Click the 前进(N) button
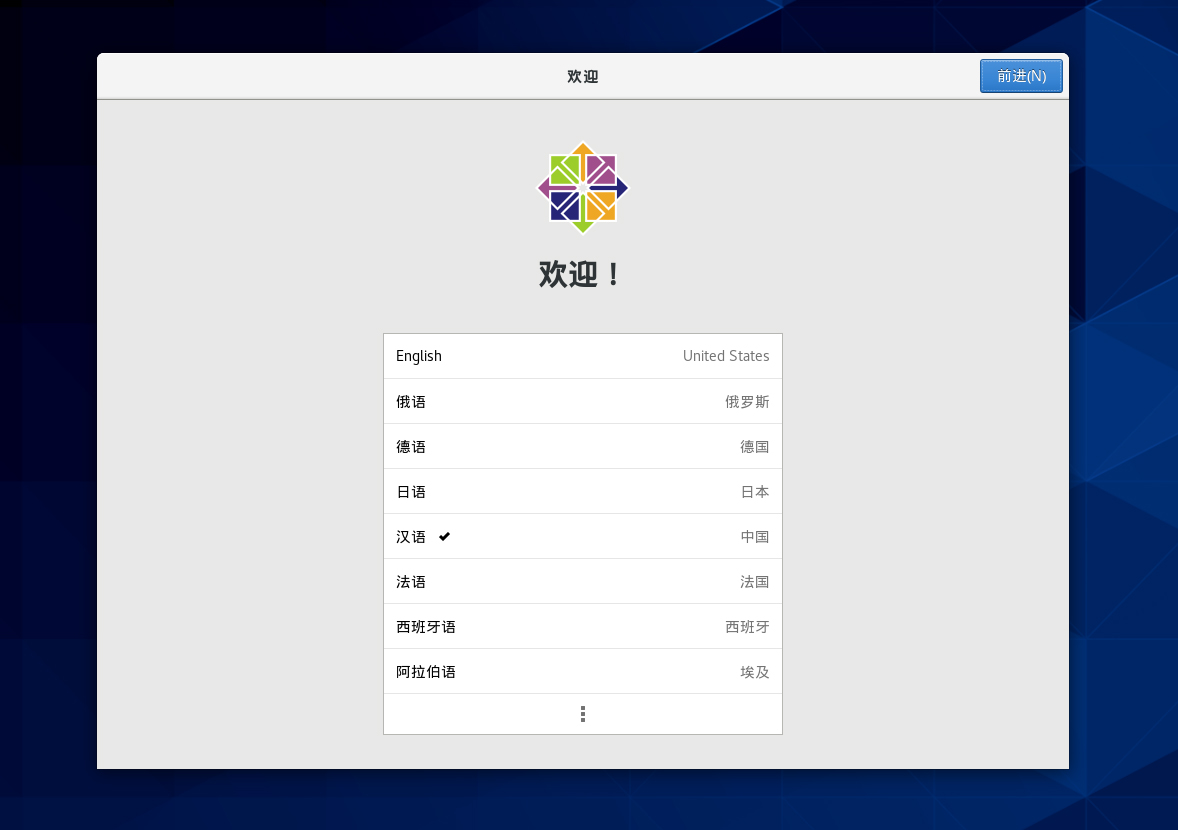This screenshot has height=830, width=1178. (x=1020, y=76)
